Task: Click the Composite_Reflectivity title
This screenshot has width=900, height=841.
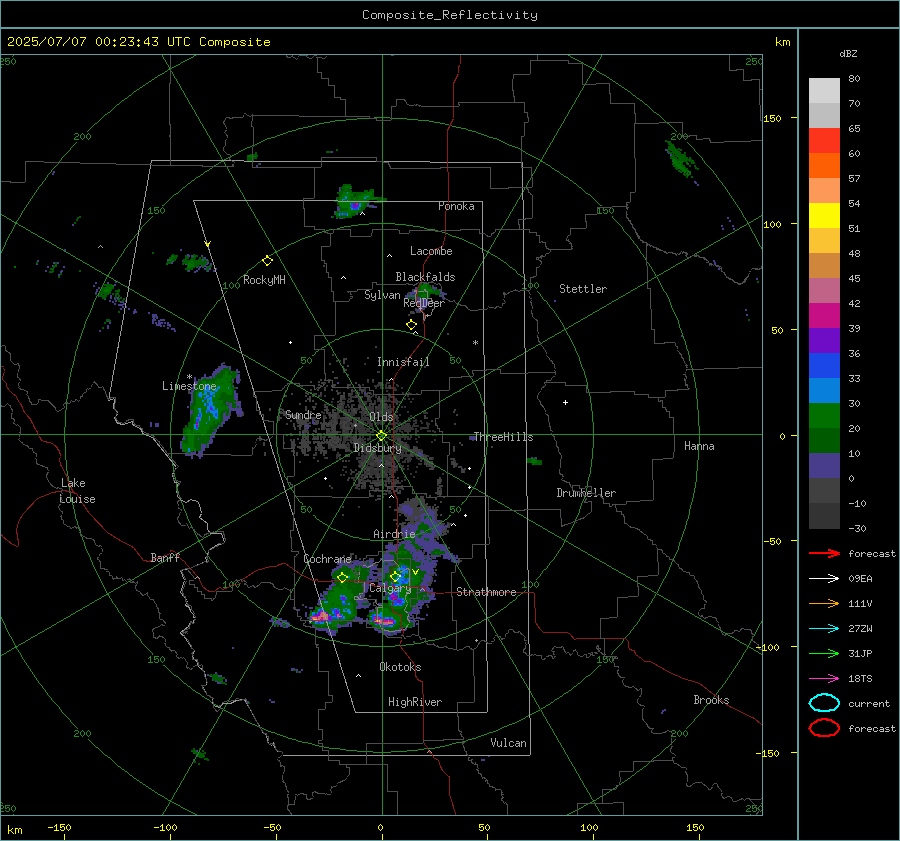Action: [x=450, y=15]
